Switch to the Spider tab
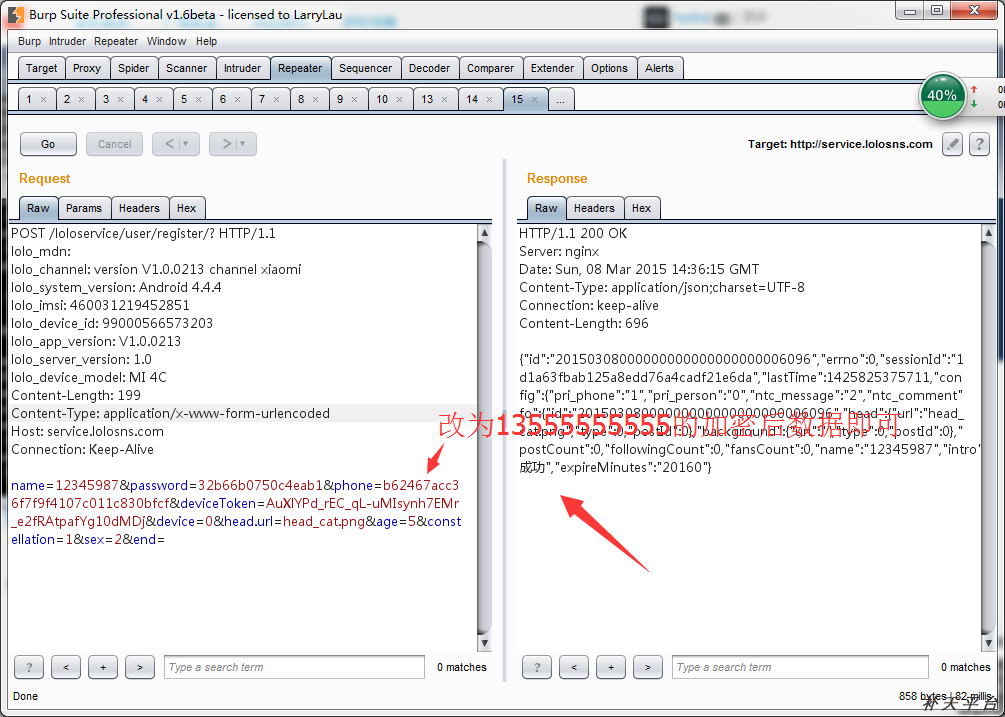The width and height of the screenshot is (1005, 717). pos(133,68)
